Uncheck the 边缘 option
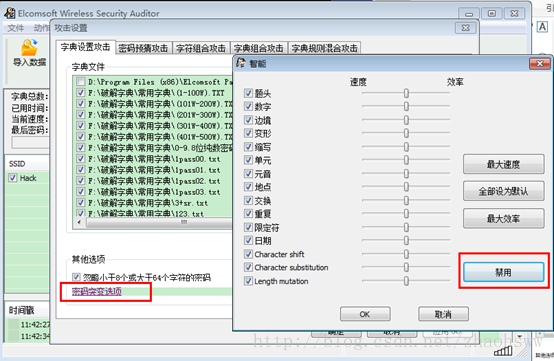Viewport: 554px width, 361px height. tap(248, 120)
